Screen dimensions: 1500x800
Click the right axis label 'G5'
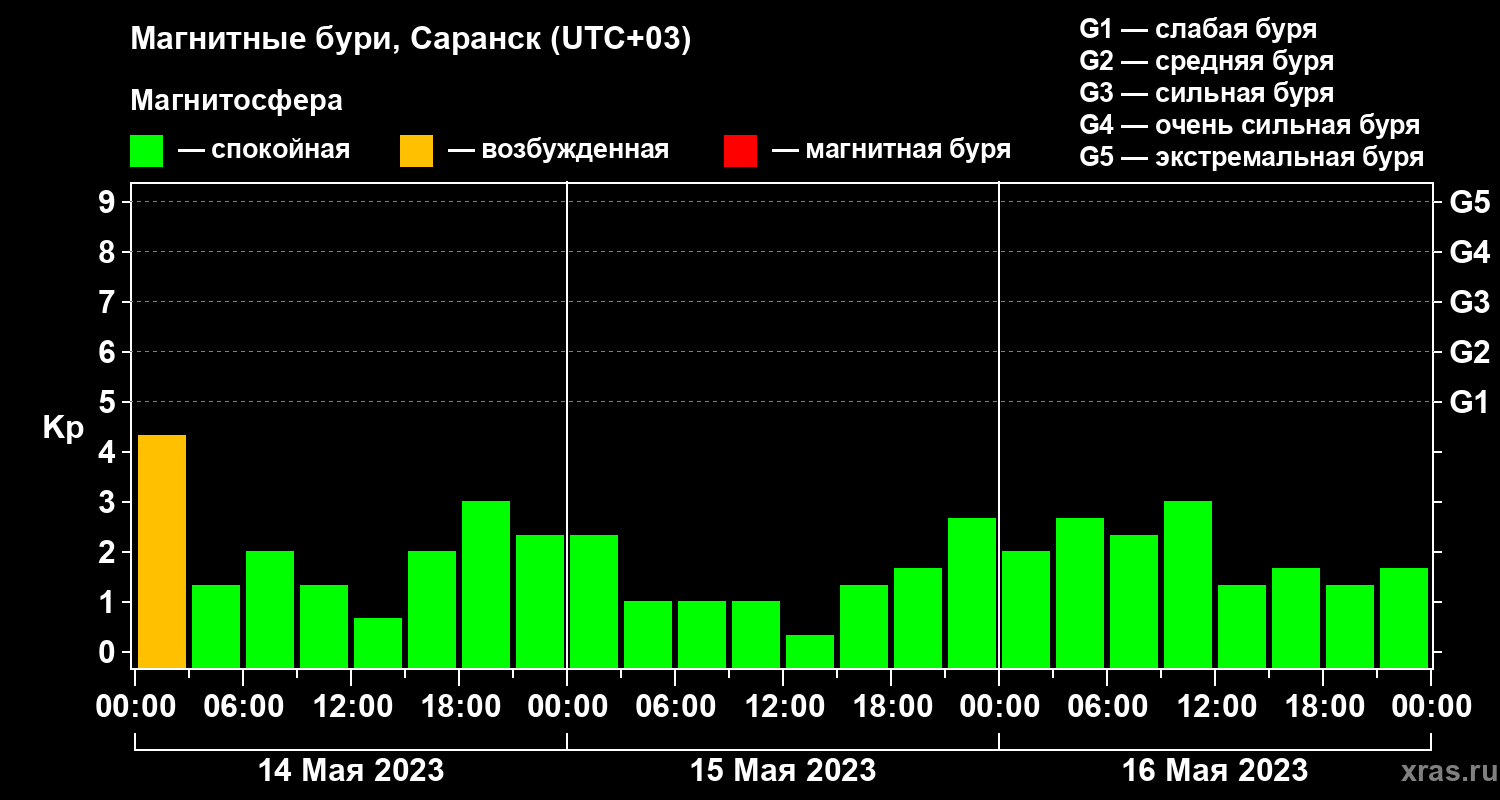click(x=1469, y=202)
